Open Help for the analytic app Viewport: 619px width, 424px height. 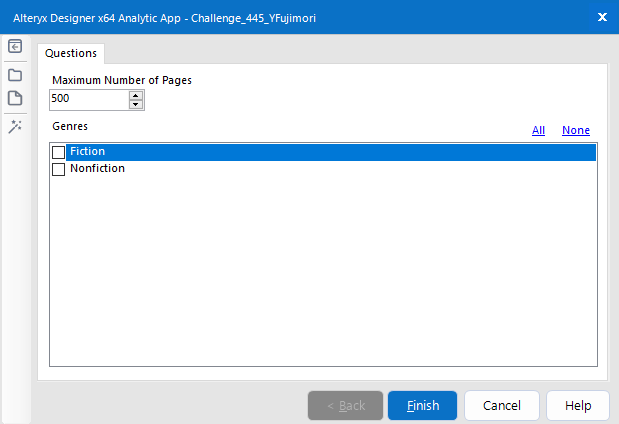point(578,406)
